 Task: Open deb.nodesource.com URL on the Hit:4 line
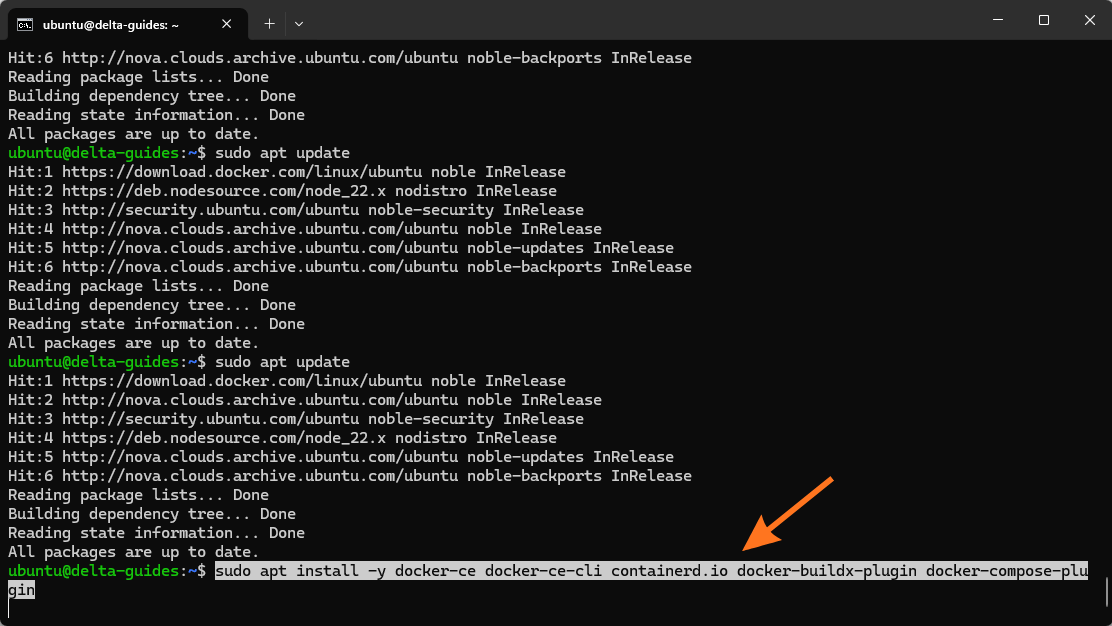click(224, 438)
